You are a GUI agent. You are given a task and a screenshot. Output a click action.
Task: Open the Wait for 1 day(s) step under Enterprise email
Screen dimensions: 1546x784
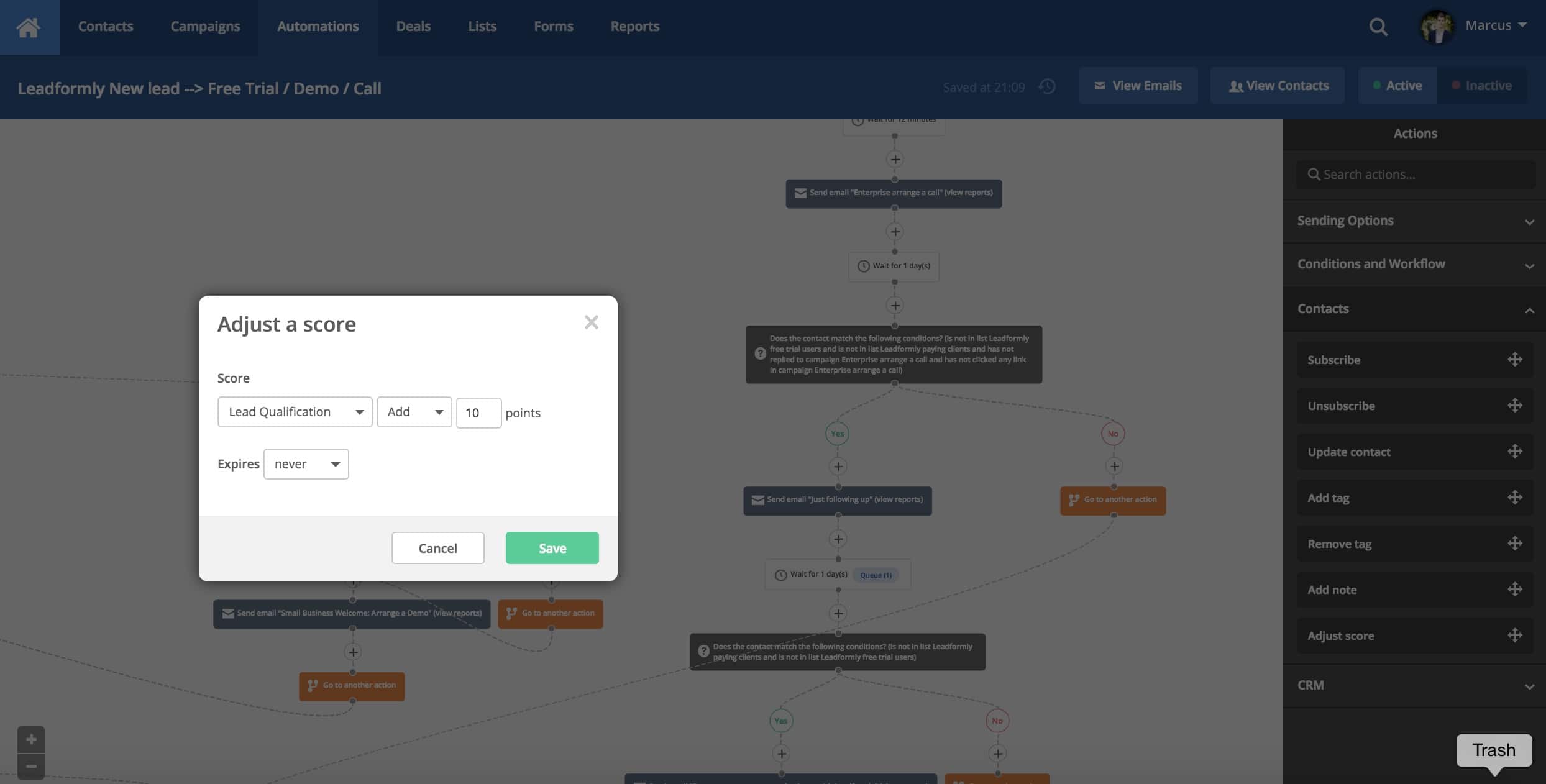tap(894, 267)
